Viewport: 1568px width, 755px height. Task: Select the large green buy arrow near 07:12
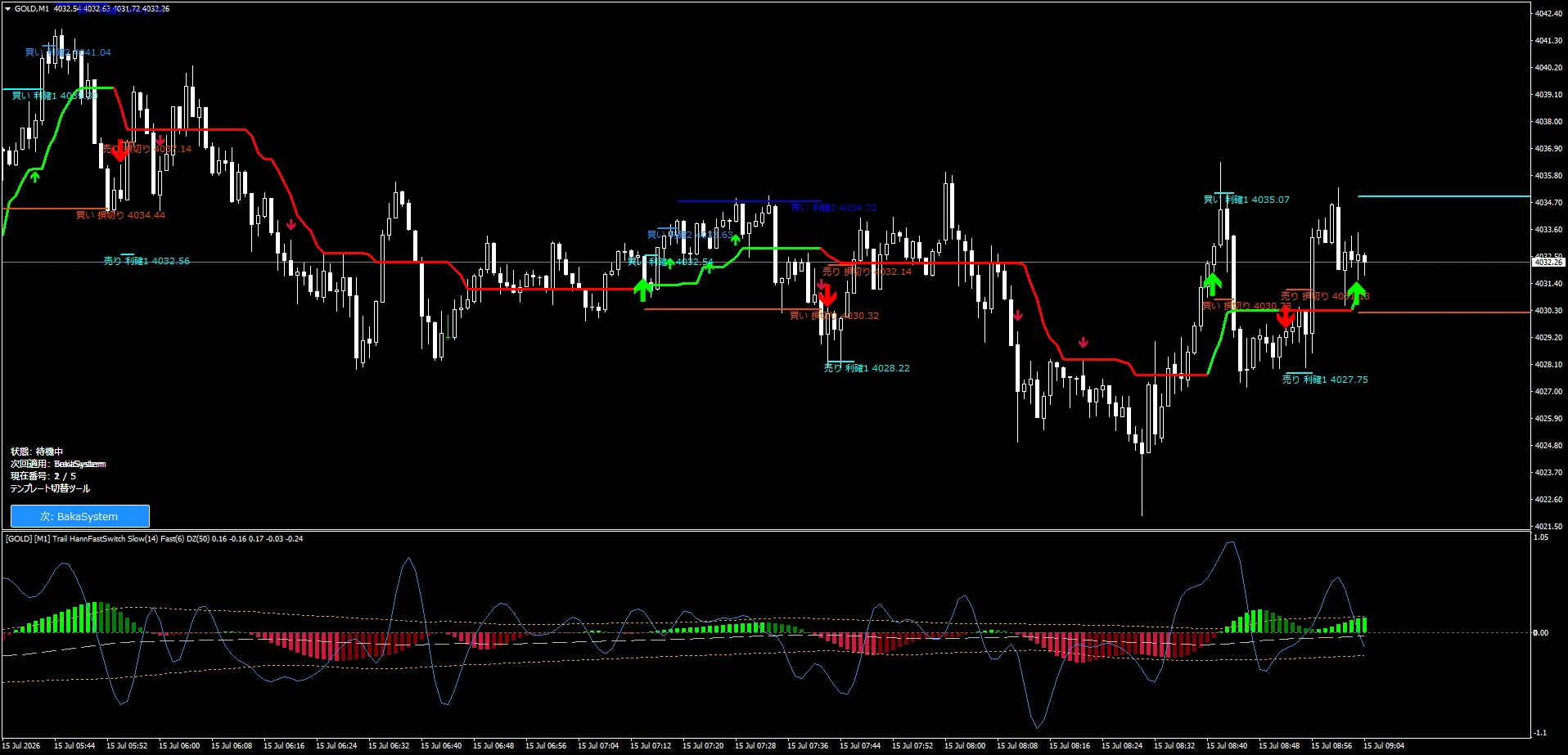[642, 290]
